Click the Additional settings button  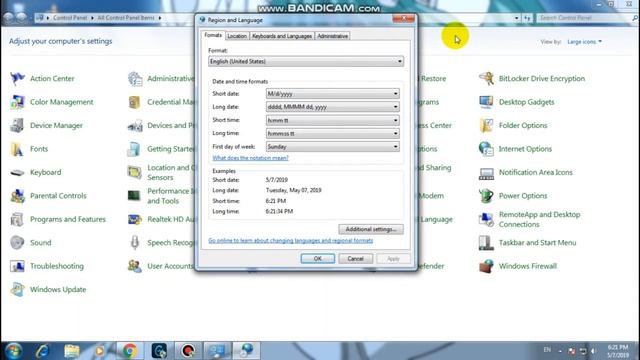point(371,229)
